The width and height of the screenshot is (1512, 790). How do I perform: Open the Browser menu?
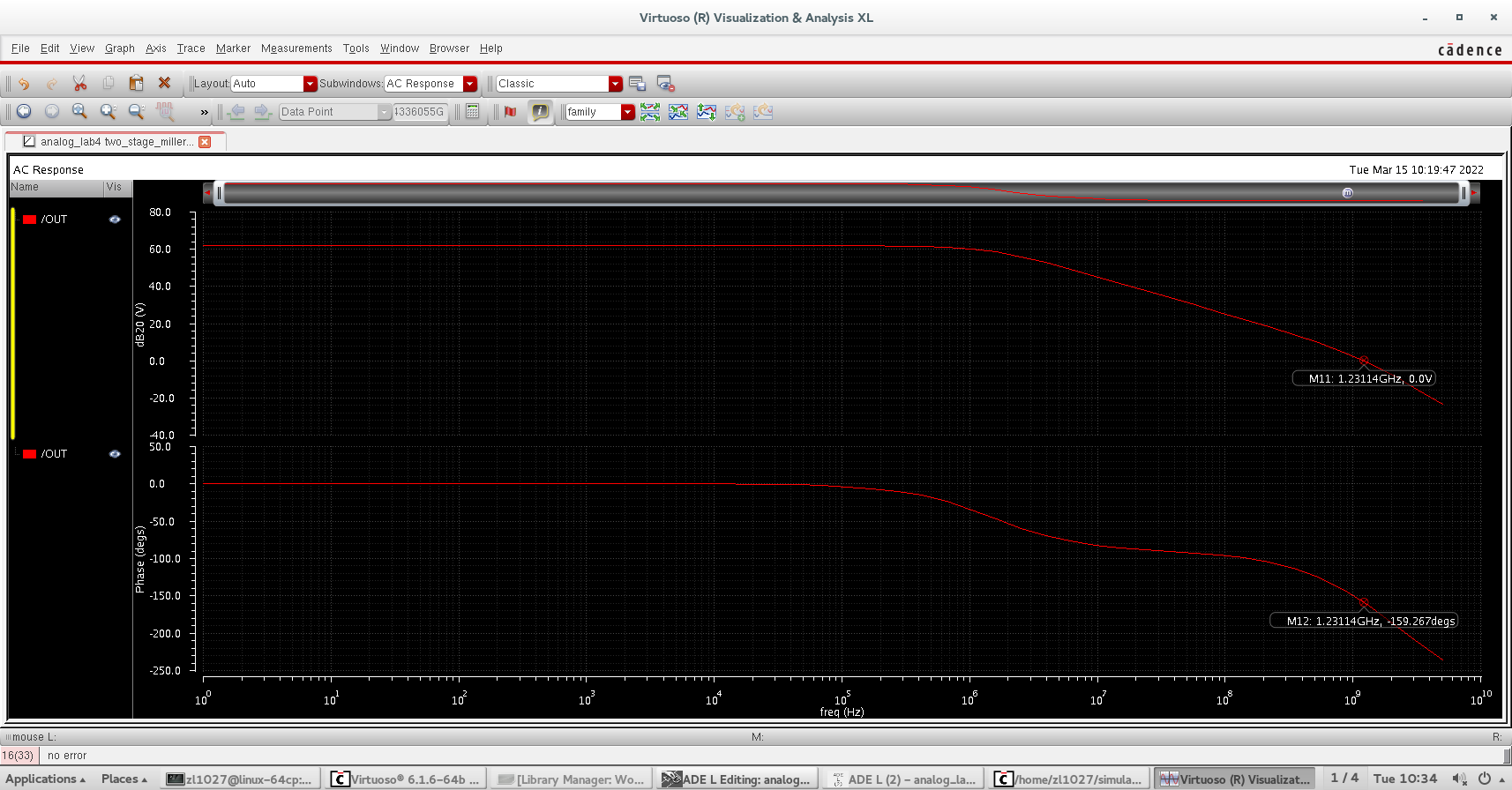(449, 48)
